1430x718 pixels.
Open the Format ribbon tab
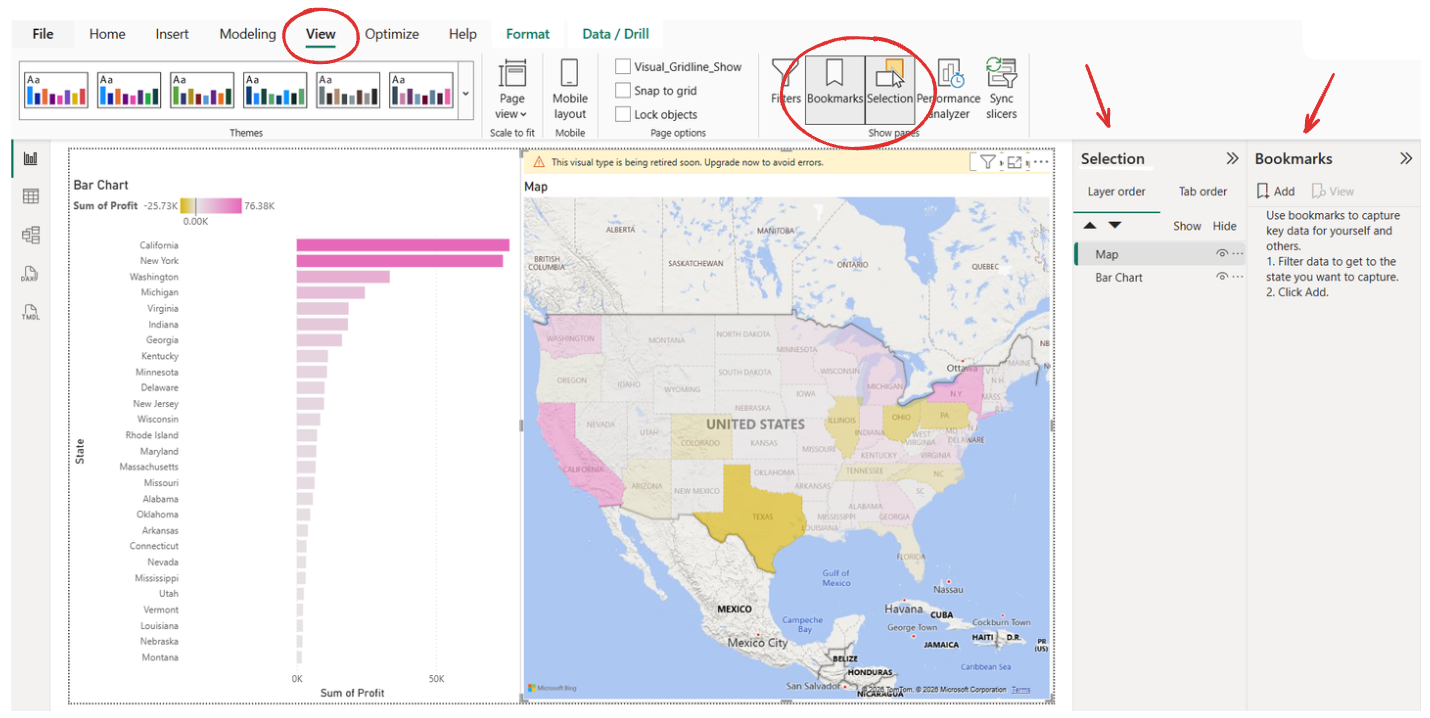(528, 34)
